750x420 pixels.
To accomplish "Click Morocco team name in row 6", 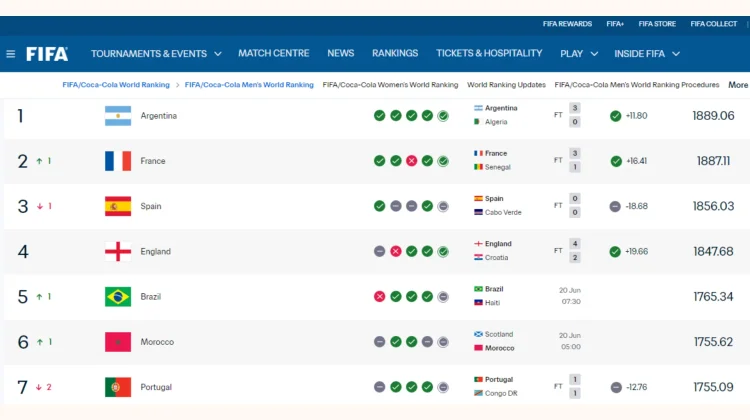I will (157, 342).
